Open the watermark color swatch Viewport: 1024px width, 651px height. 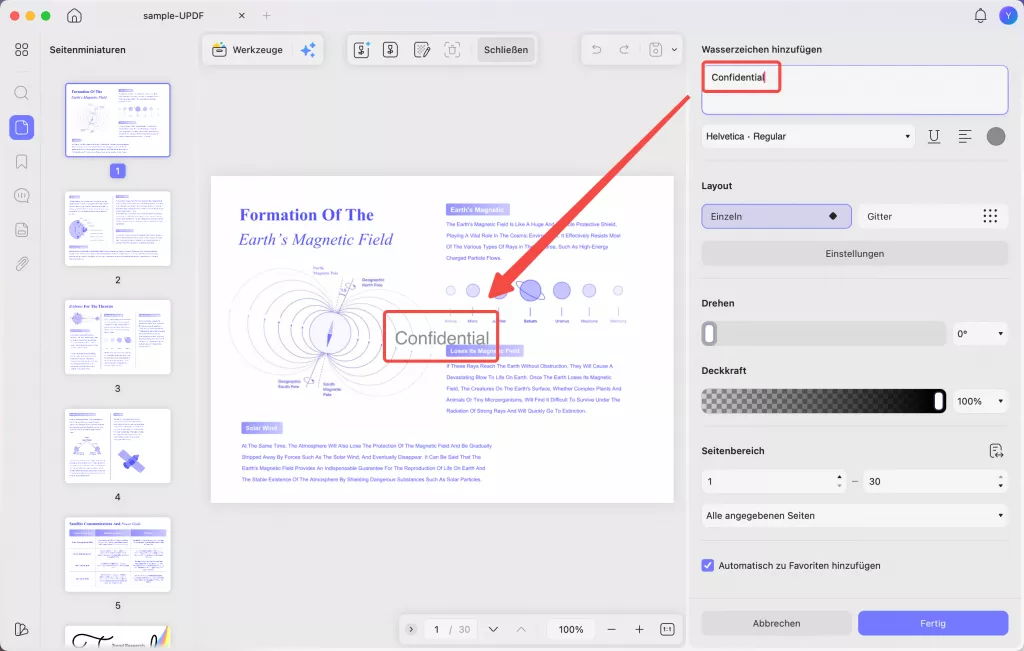[995, 136]
